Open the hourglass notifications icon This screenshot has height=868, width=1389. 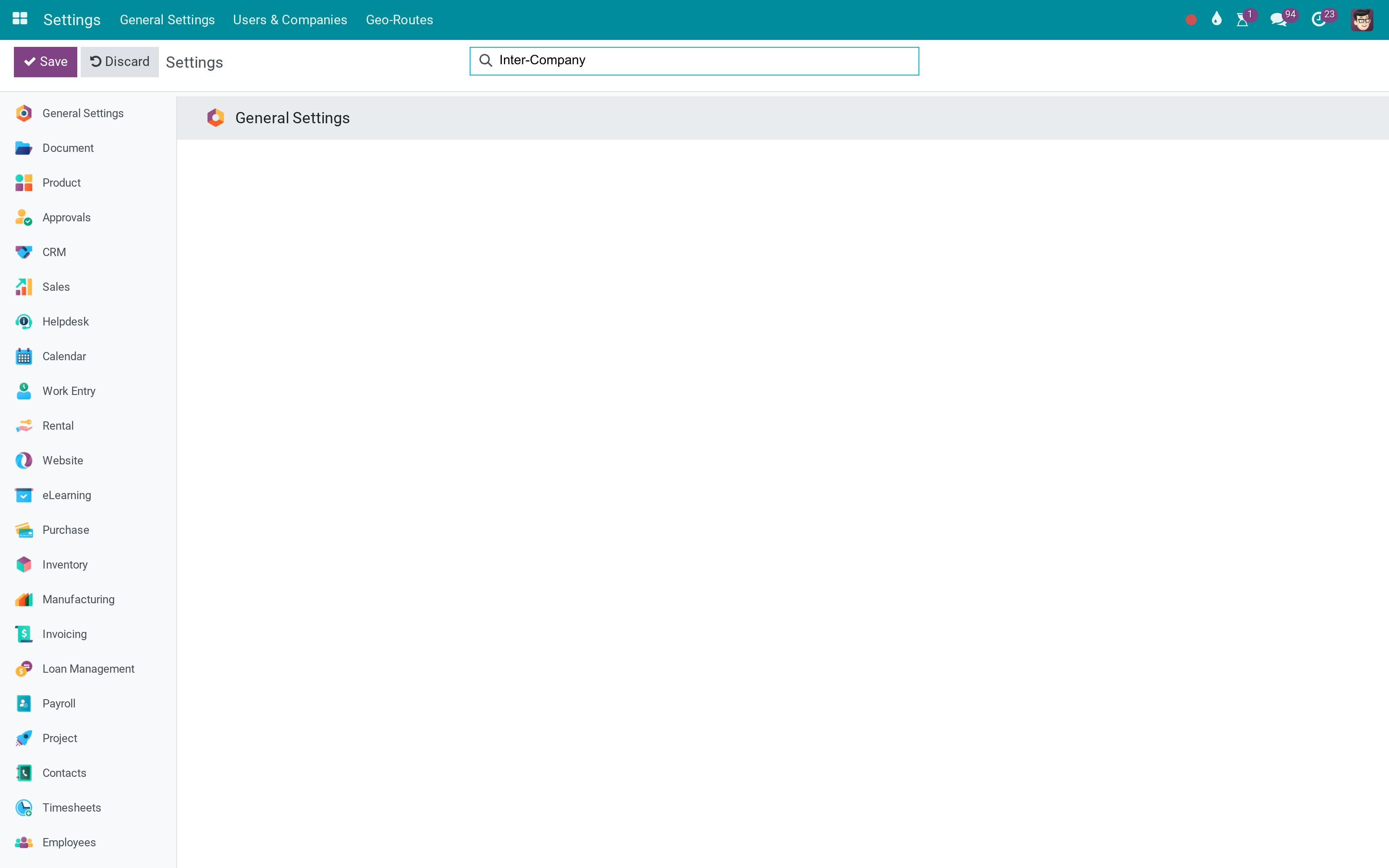[1242, 20]
